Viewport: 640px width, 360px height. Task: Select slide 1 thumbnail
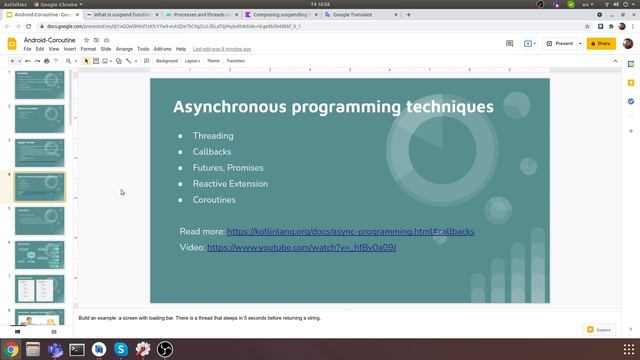coord(40,85)
